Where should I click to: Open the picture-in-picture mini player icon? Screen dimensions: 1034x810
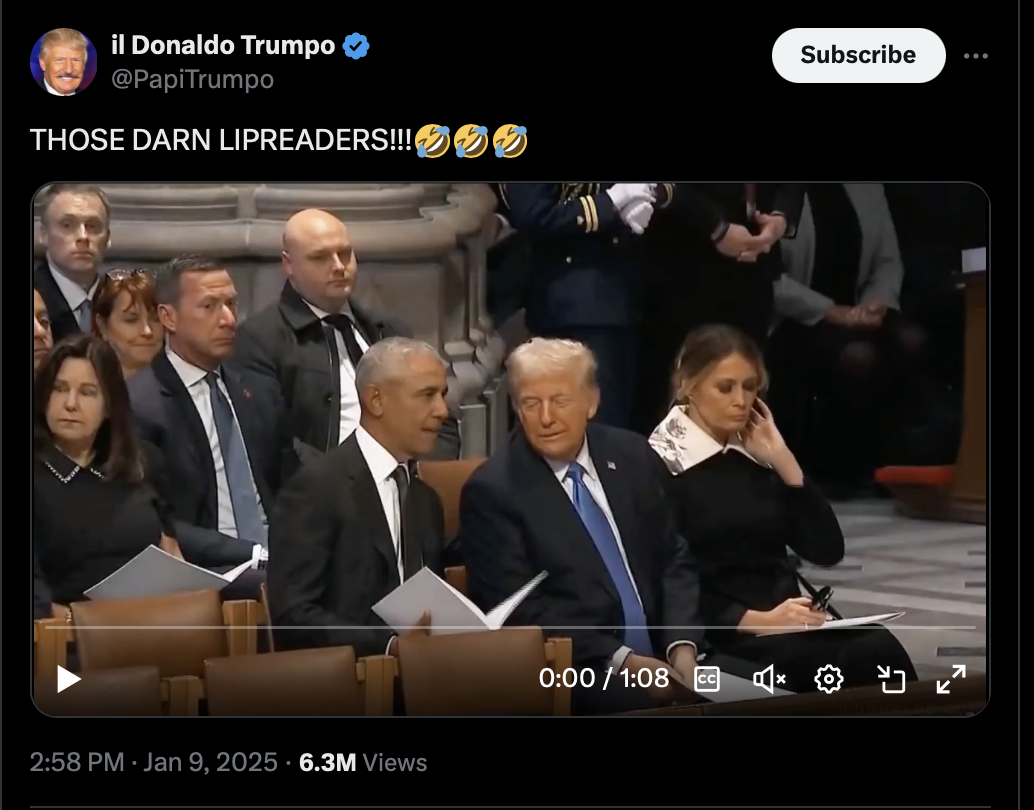[x=890, y=679]
